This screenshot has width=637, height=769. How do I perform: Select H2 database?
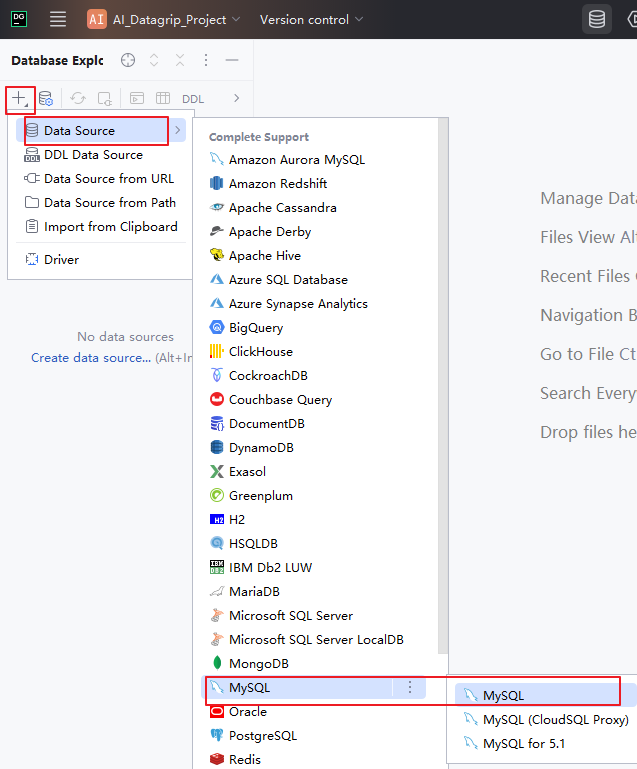(314, 520)
